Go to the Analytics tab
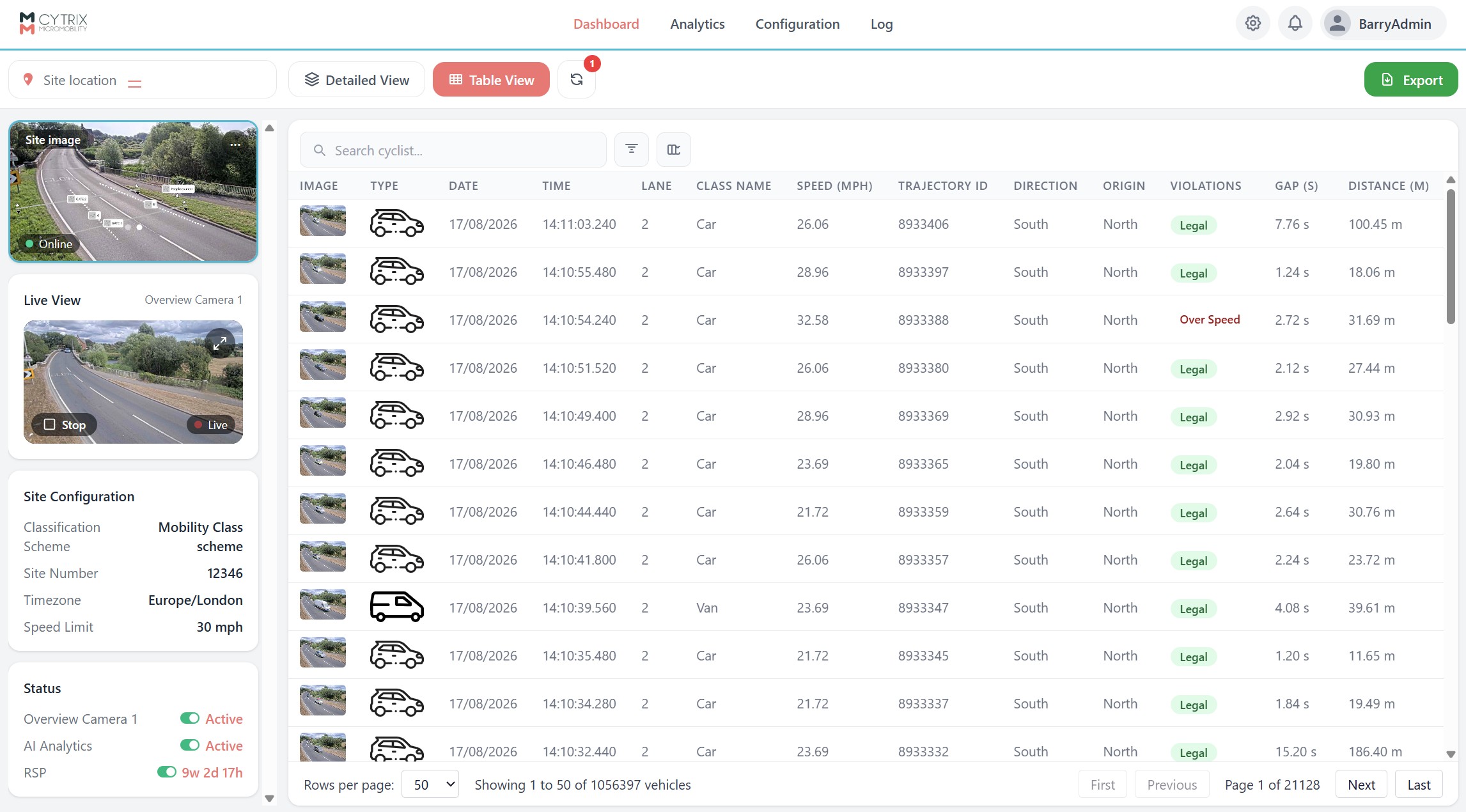 pyautogui.click(x=698, y=24)
